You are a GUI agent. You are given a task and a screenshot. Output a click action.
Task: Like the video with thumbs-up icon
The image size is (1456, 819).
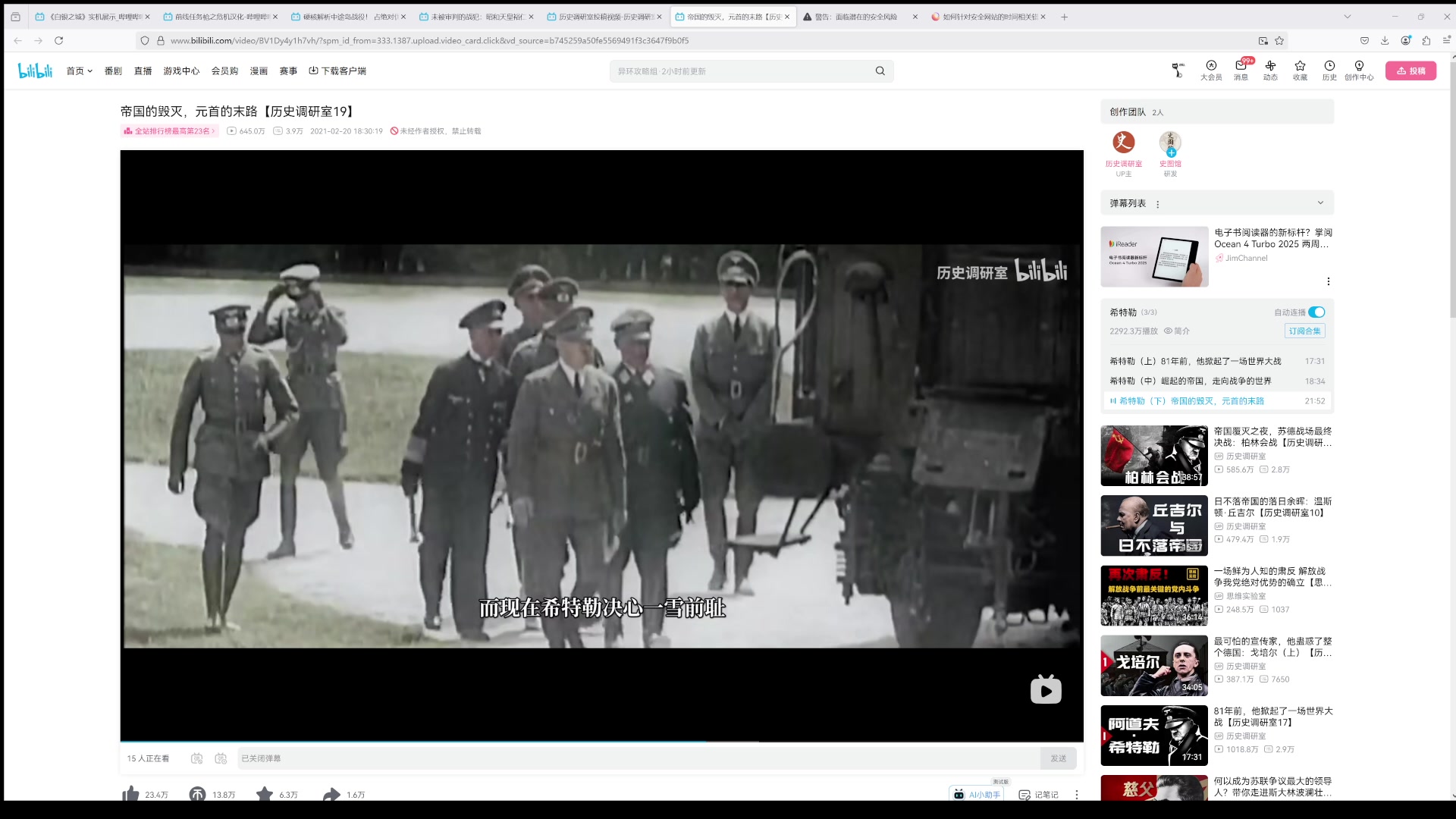pos(131,794)
